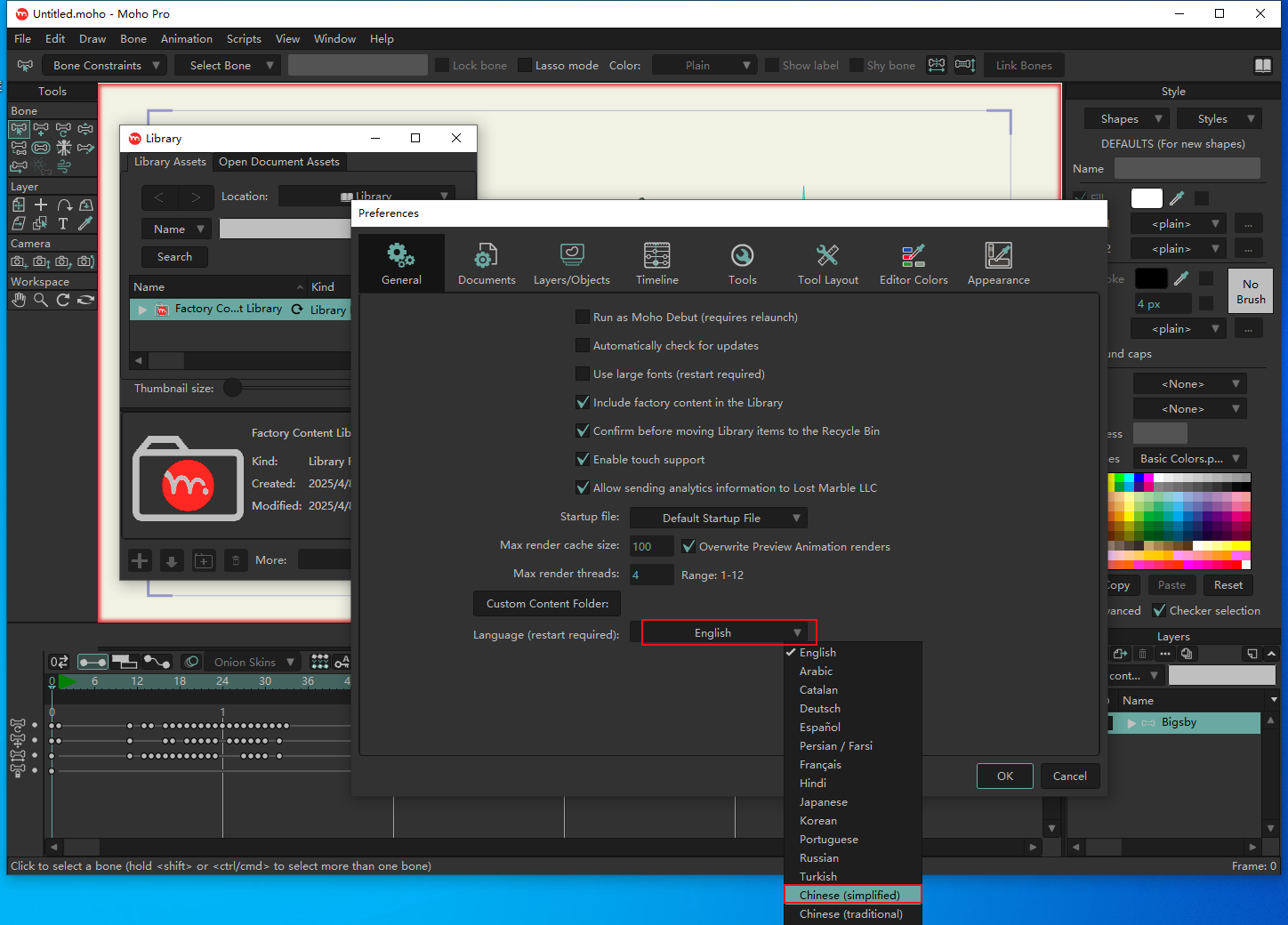
Task: Select the Add Text layer tool
Action: tap(63, 224)
